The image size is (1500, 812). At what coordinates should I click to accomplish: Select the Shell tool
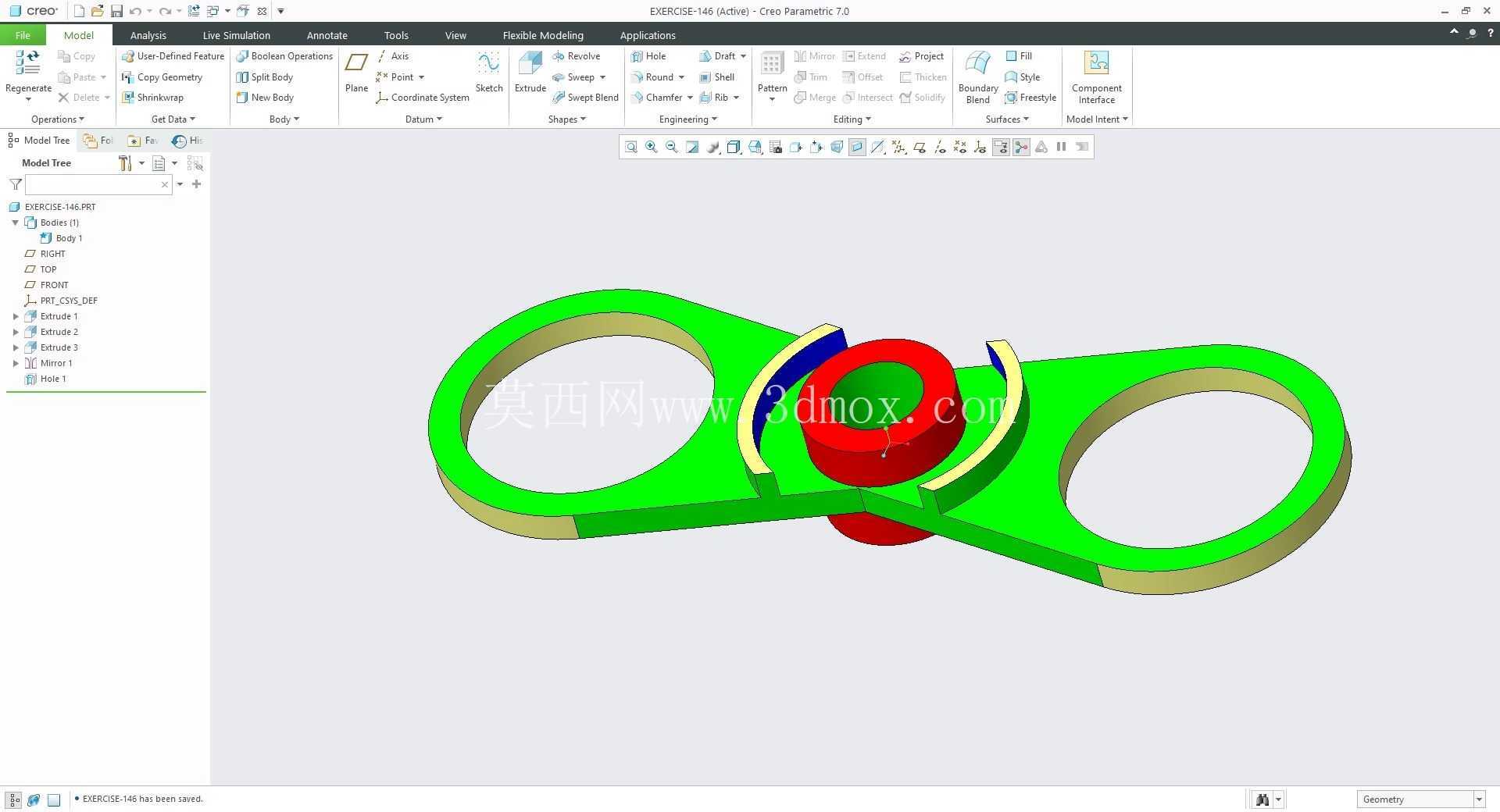tap(716, 77)
